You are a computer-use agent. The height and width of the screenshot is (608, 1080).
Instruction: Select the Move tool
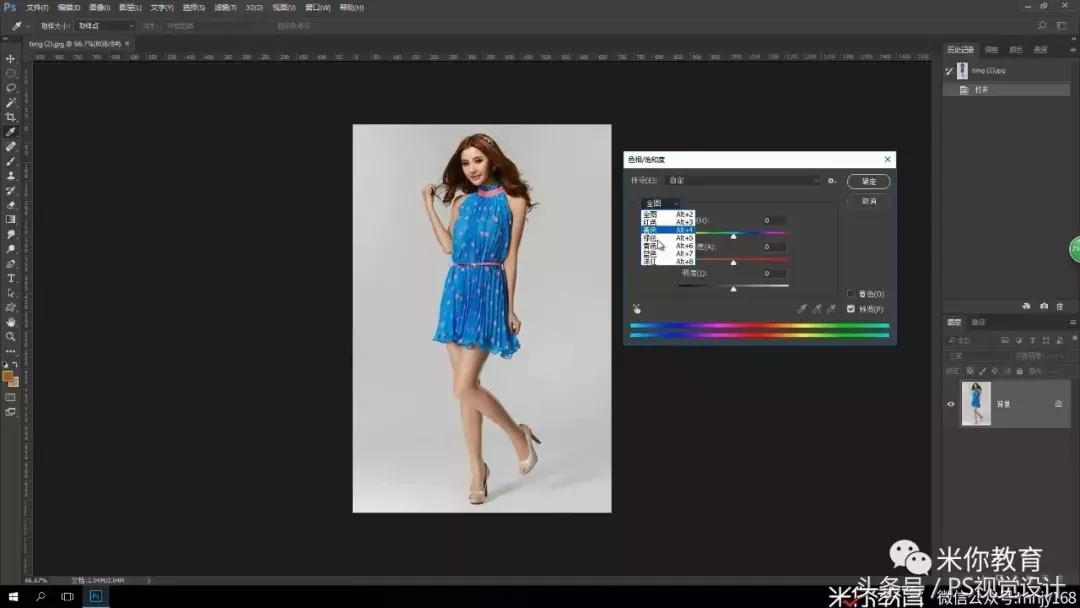point(11,59)
